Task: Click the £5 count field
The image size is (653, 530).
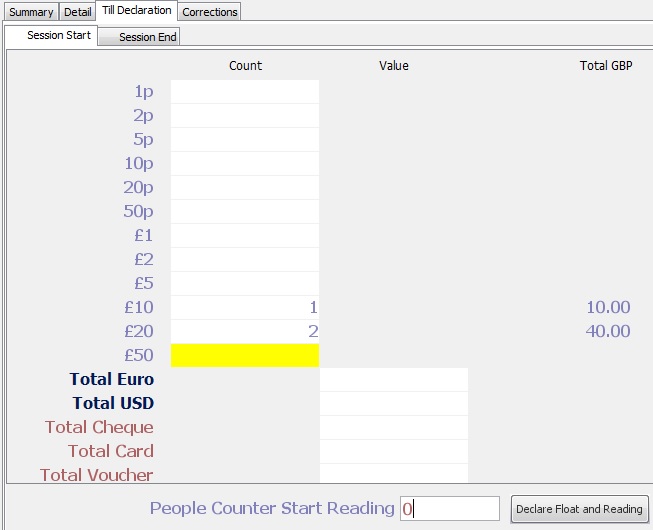Action: pyautogui.click(x=245, y=284)
